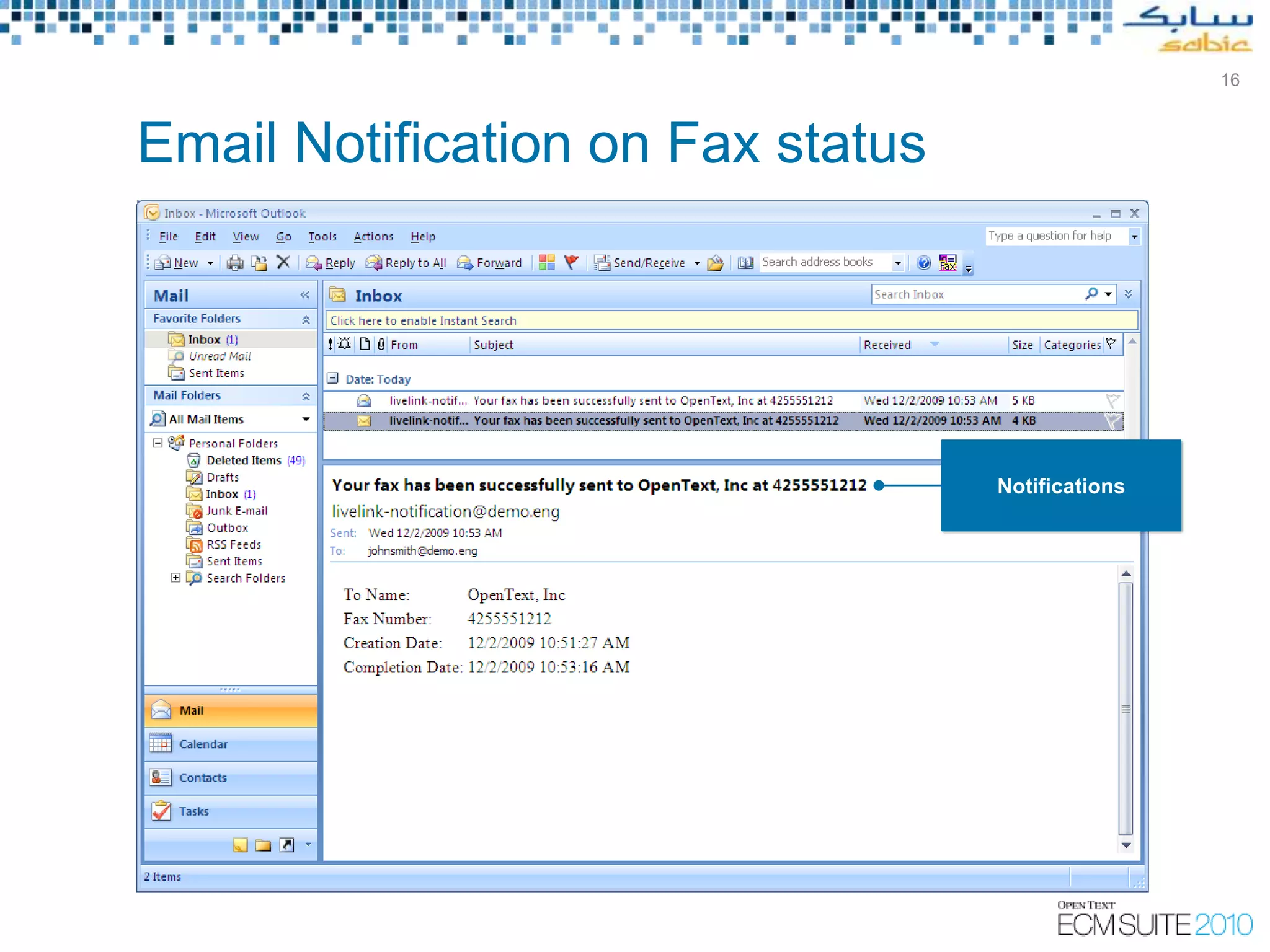This screenshot has width=1270, height=952.
Task: Expand the Search Folders node
Action: click(175, 578)
